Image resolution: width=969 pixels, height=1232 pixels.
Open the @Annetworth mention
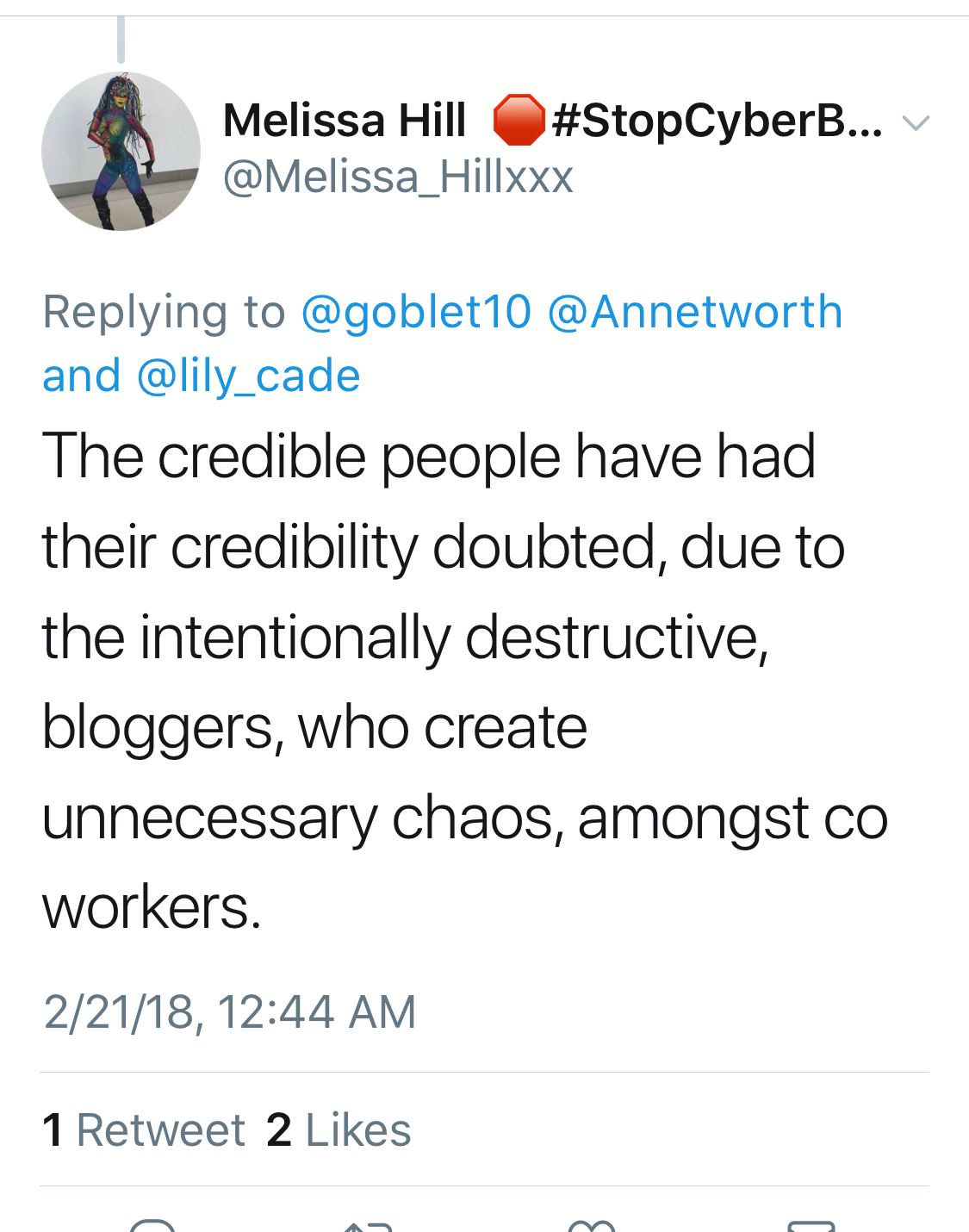pos(694,312)
